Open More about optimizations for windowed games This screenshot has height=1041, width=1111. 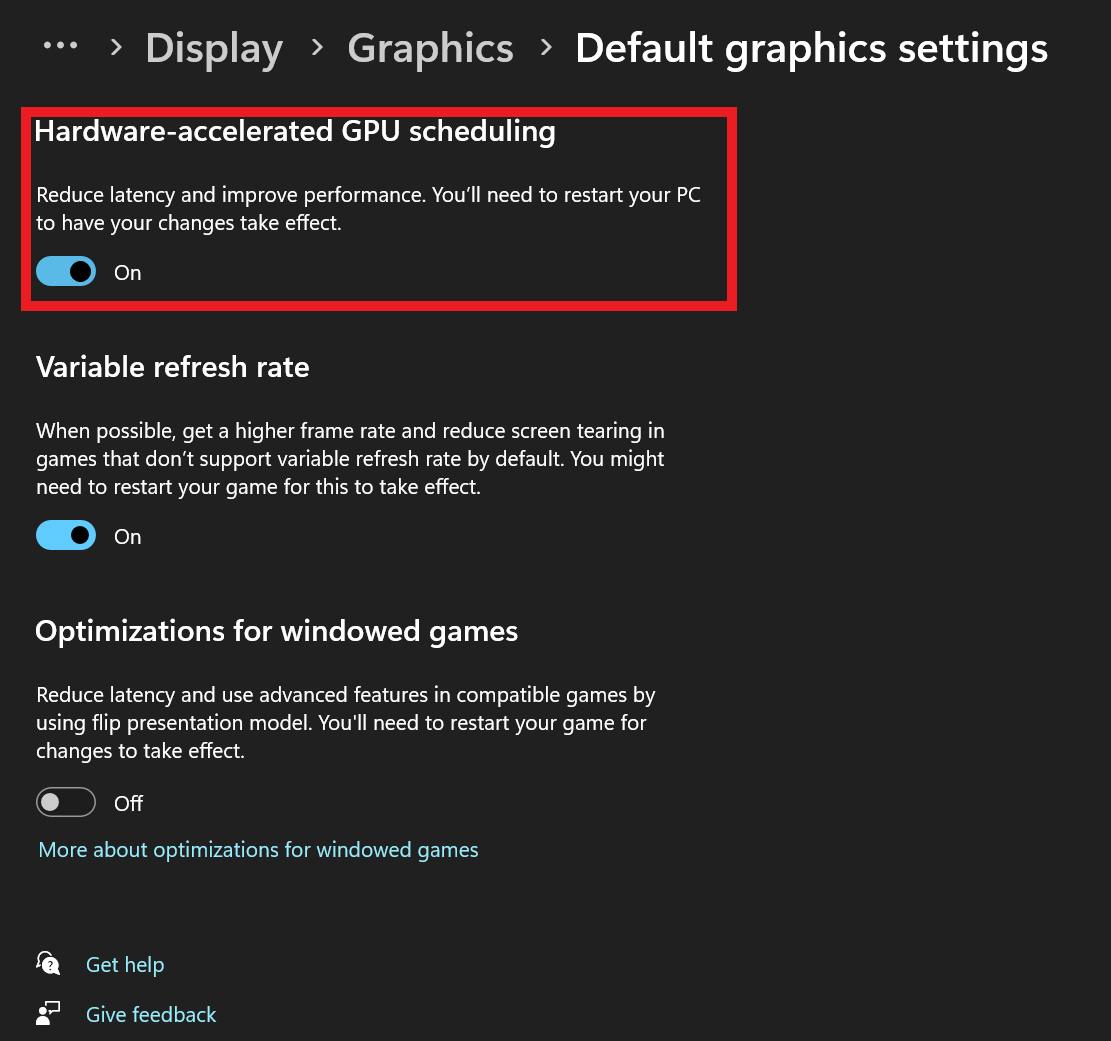(x=258, y=850)
